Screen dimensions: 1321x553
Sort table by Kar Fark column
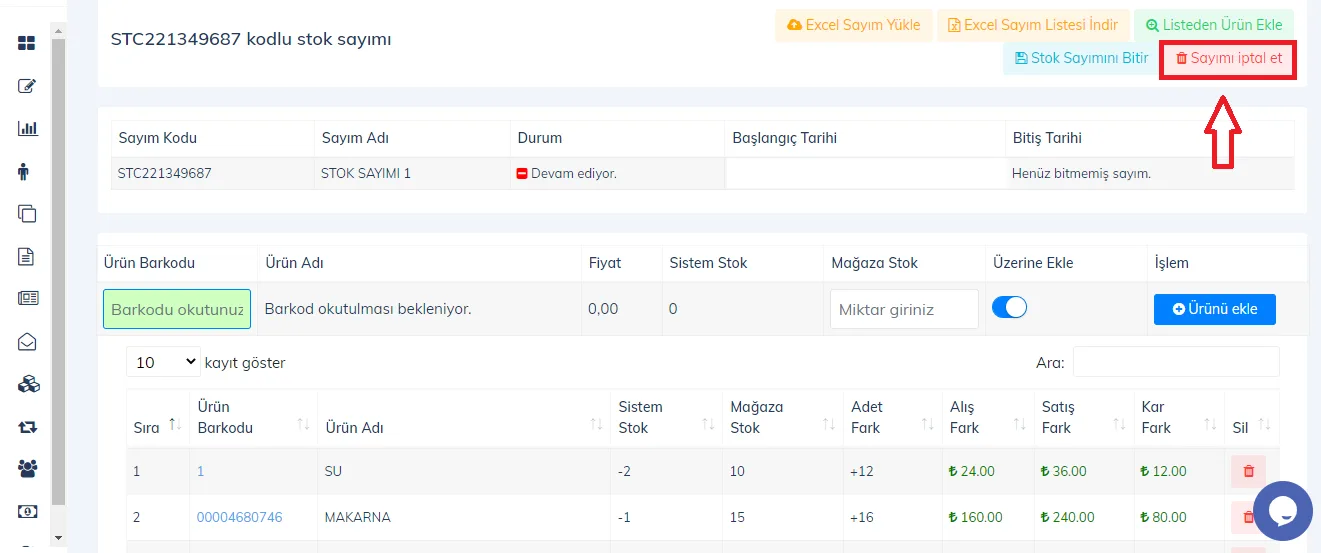point(1178,417)
